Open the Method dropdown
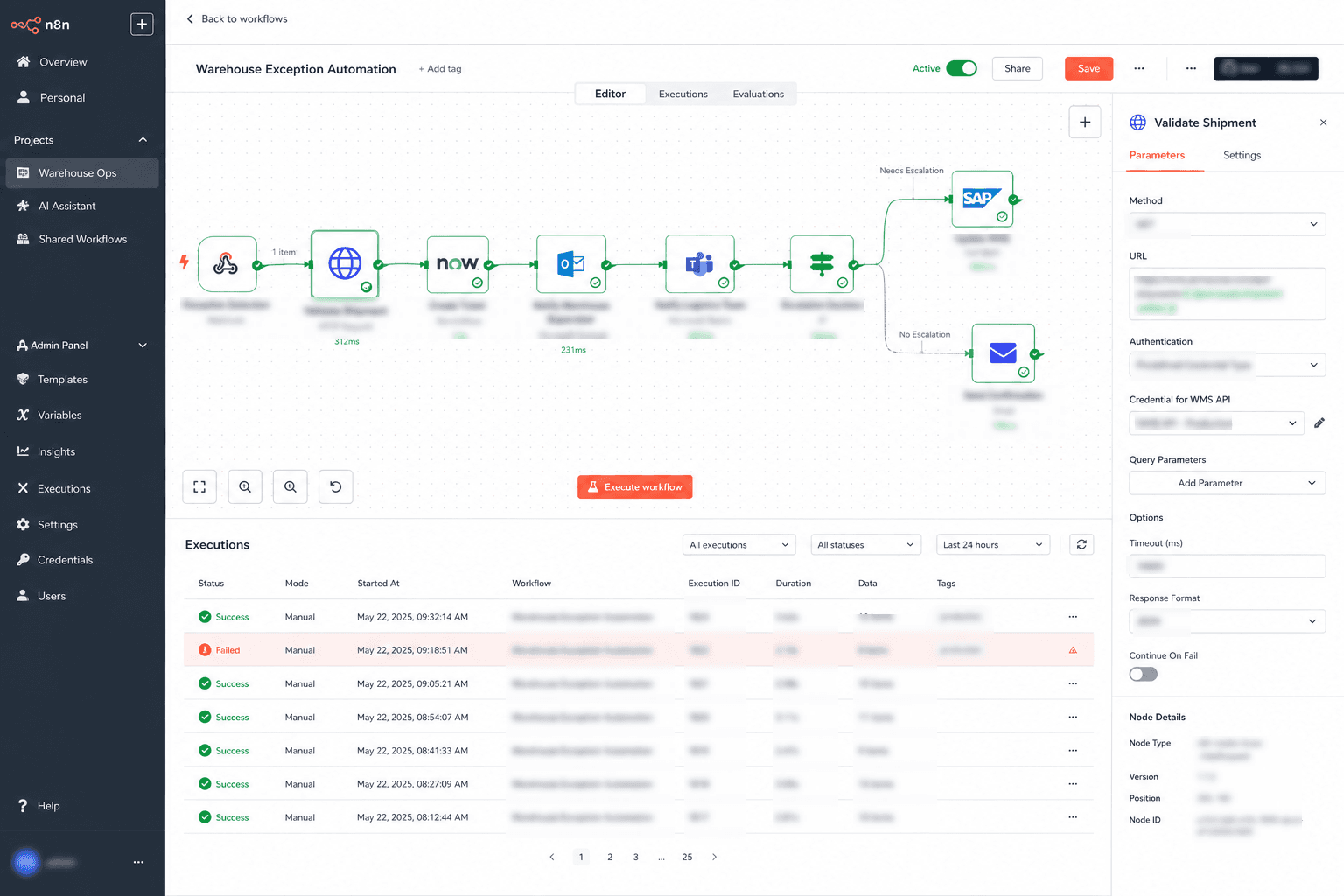Screen dimensions: 1344x896 (x=1227, y=224)
